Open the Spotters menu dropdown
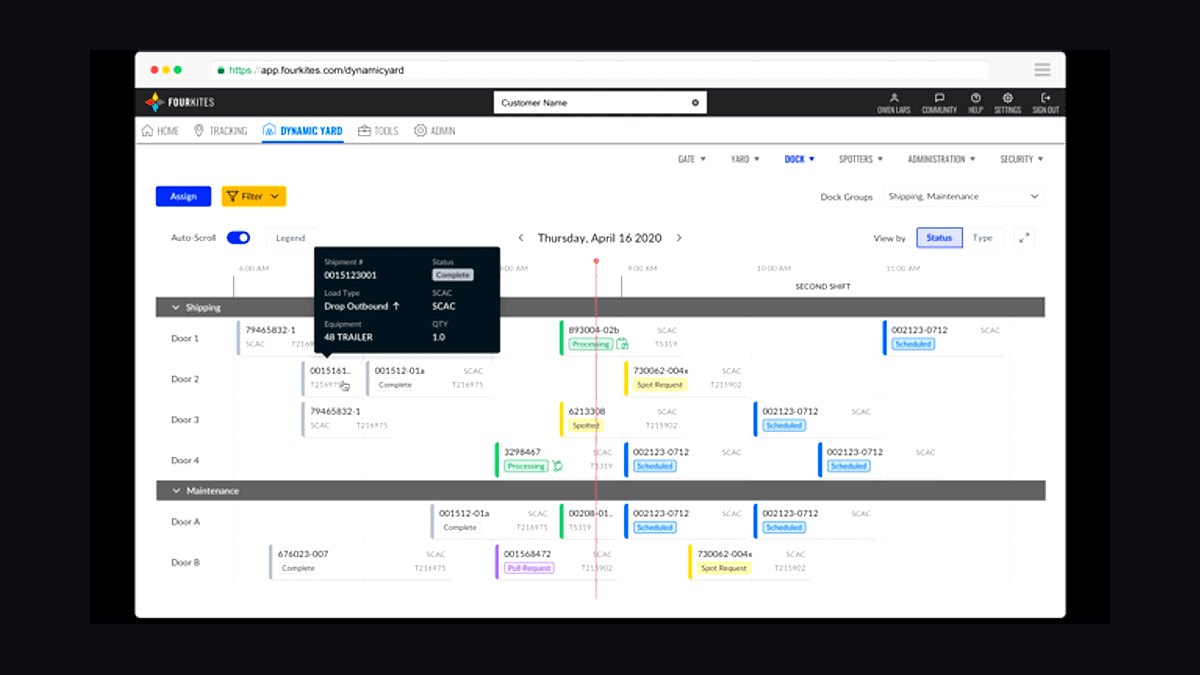The height and width of the screenshot is (675, 1200). pos(861,159)
